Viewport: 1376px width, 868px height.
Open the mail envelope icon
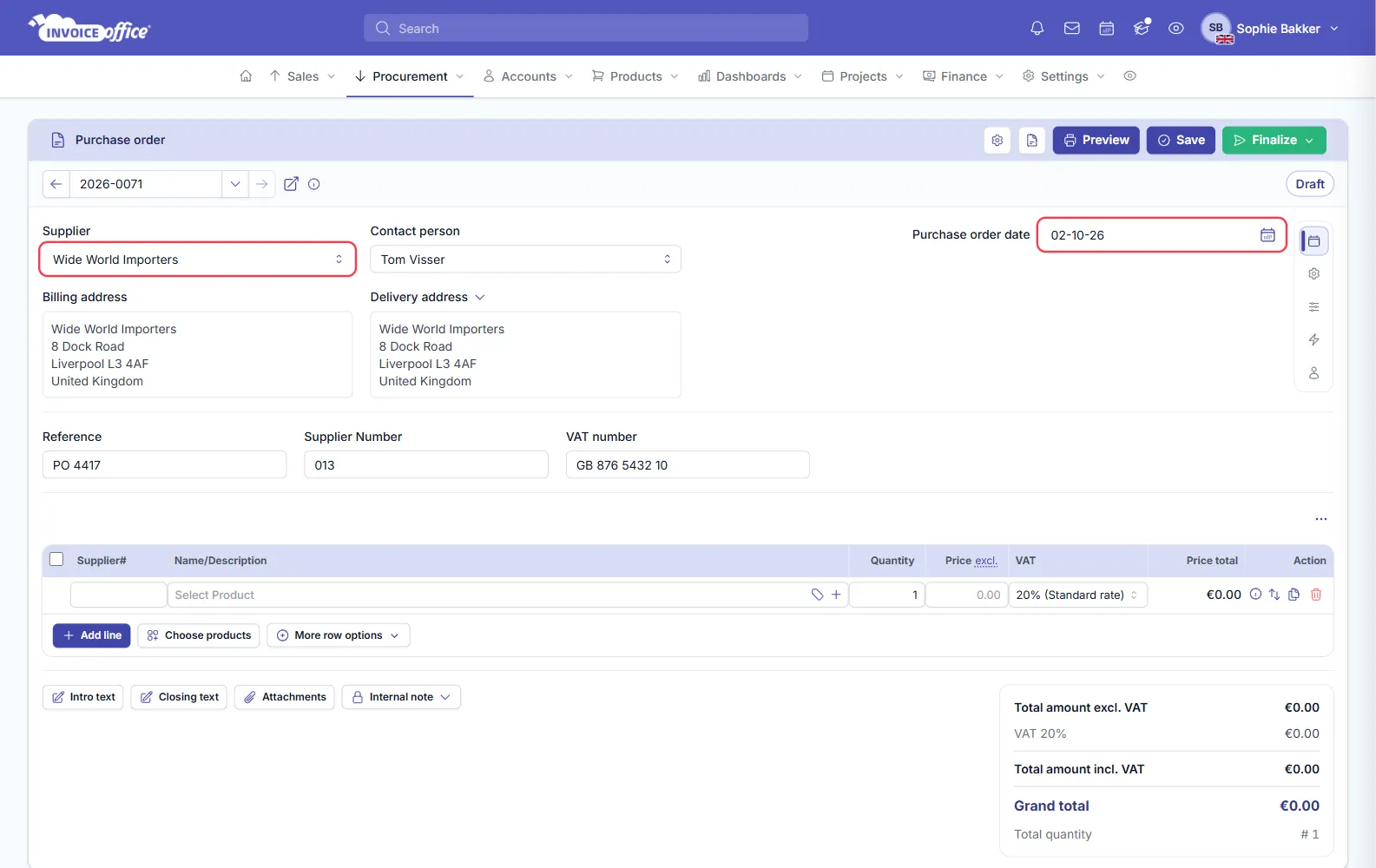click(1072, 29)
